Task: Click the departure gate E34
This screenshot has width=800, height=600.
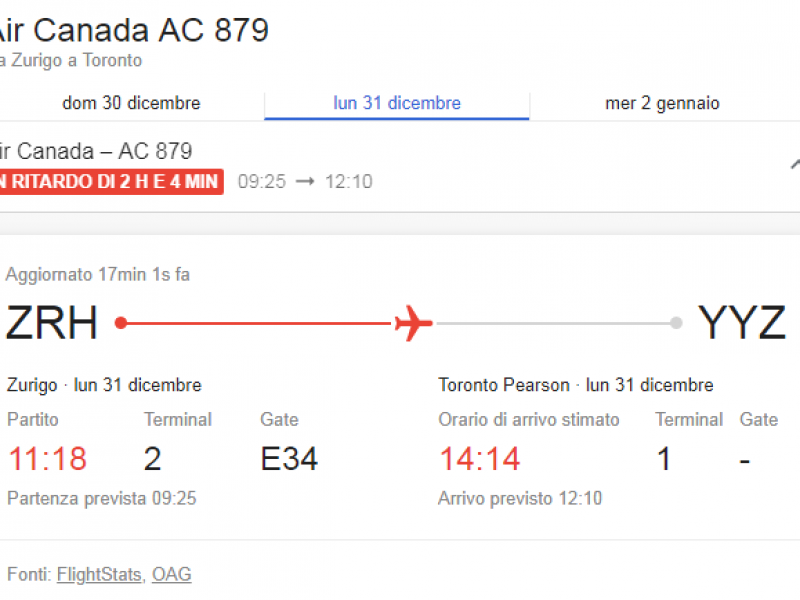Action: coord(289,459)
